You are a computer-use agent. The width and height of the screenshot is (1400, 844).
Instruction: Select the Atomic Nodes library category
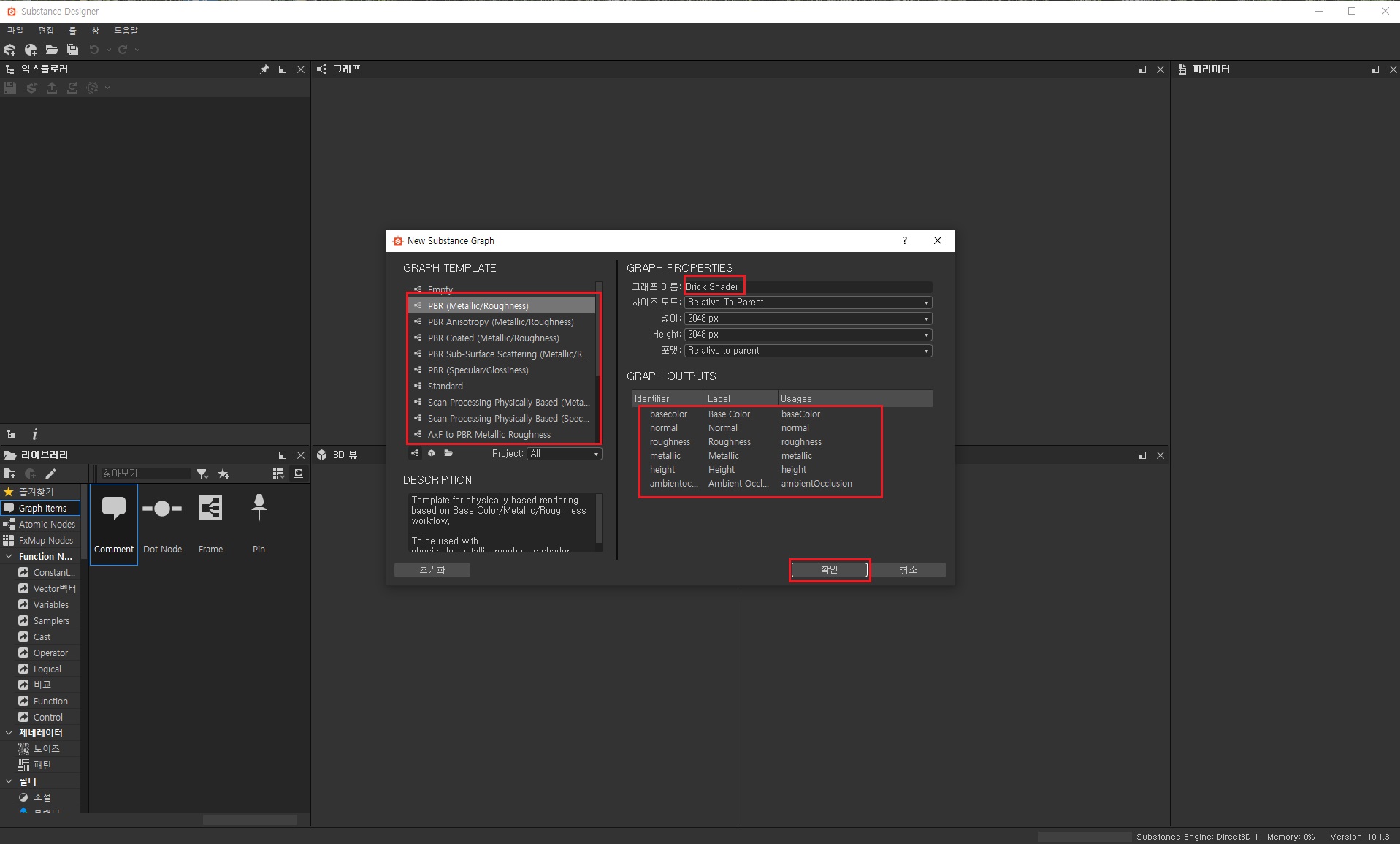(x=40, y=525)
